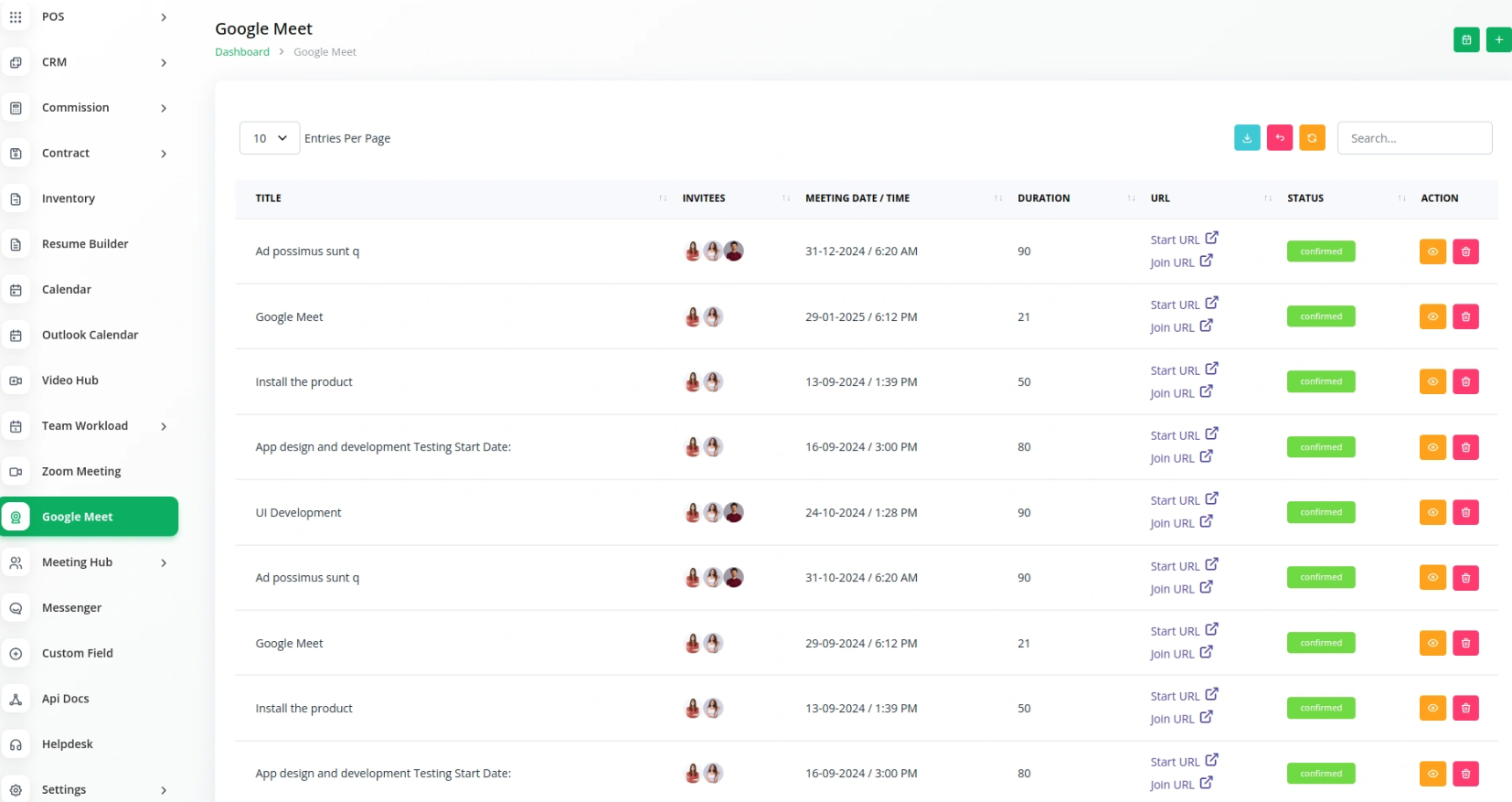The width and height of the screenshot is (1512, 802).
Task: Open Helpdesk menu item
Action: pyautogui.click(x=68, y=744)
